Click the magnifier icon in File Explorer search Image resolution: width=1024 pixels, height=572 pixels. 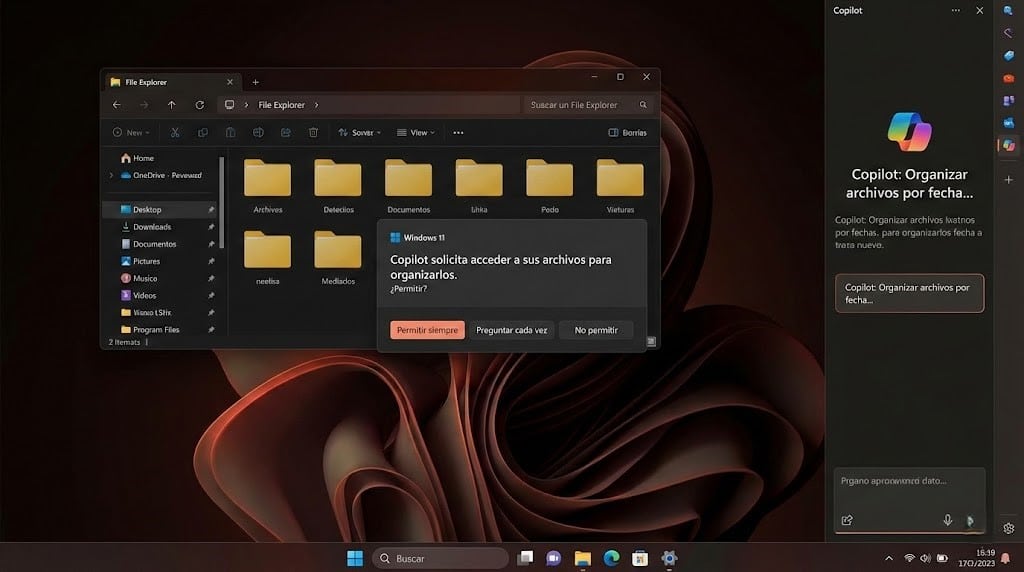tap(643, 104)
